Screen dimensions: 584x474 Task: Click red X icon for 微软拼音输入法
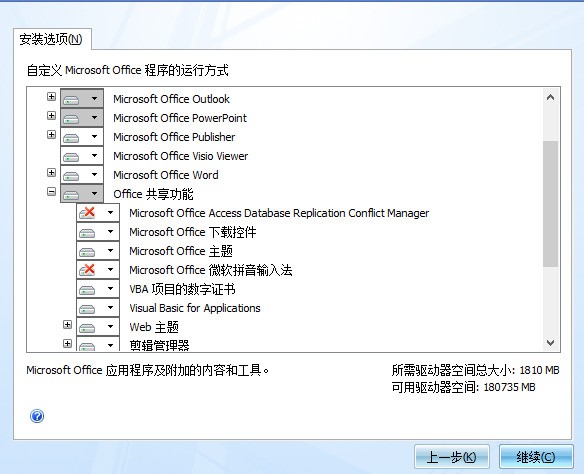(x=87, y=270)
